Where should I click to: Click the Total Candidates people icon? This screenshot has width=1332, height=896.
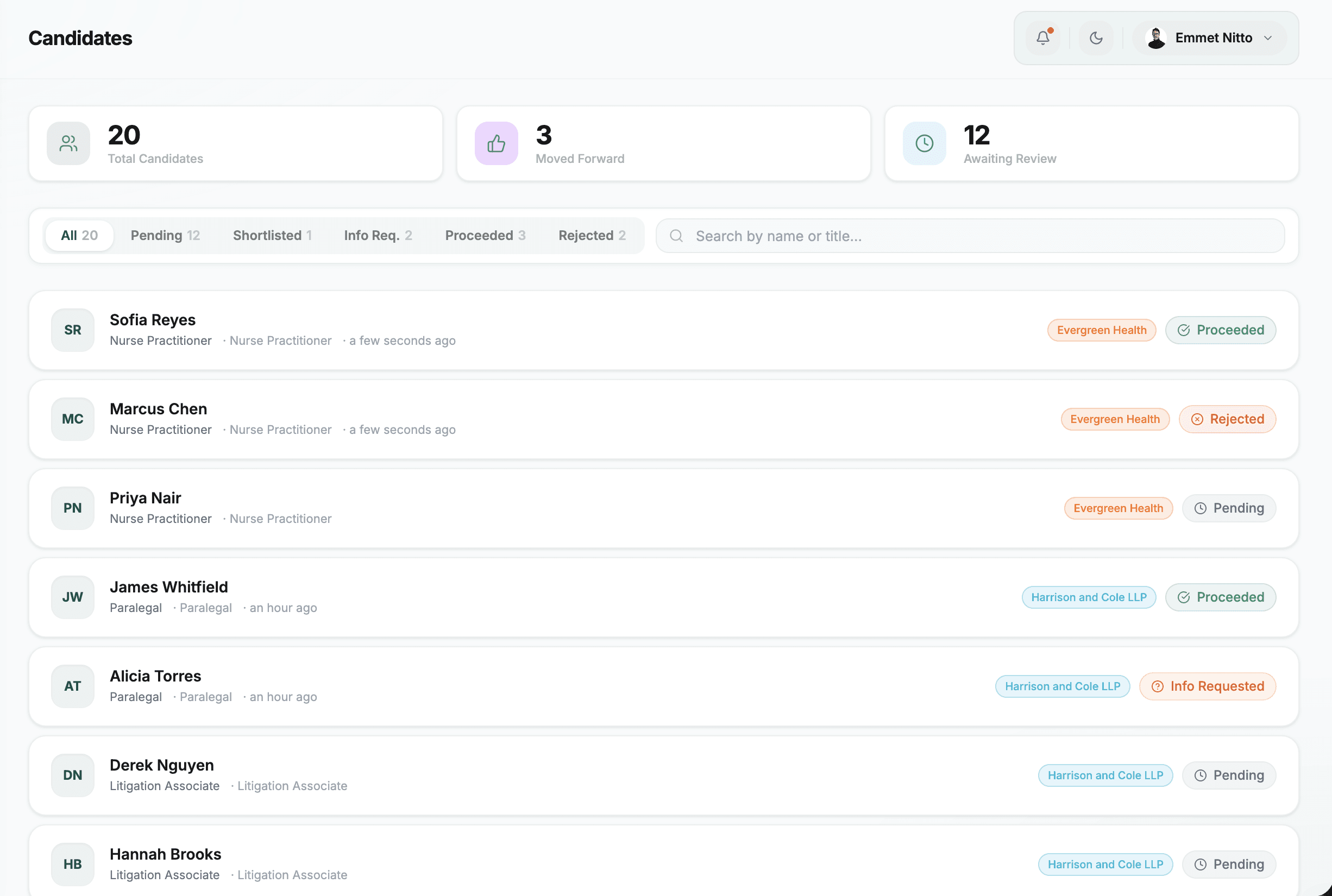click(68, 143)
